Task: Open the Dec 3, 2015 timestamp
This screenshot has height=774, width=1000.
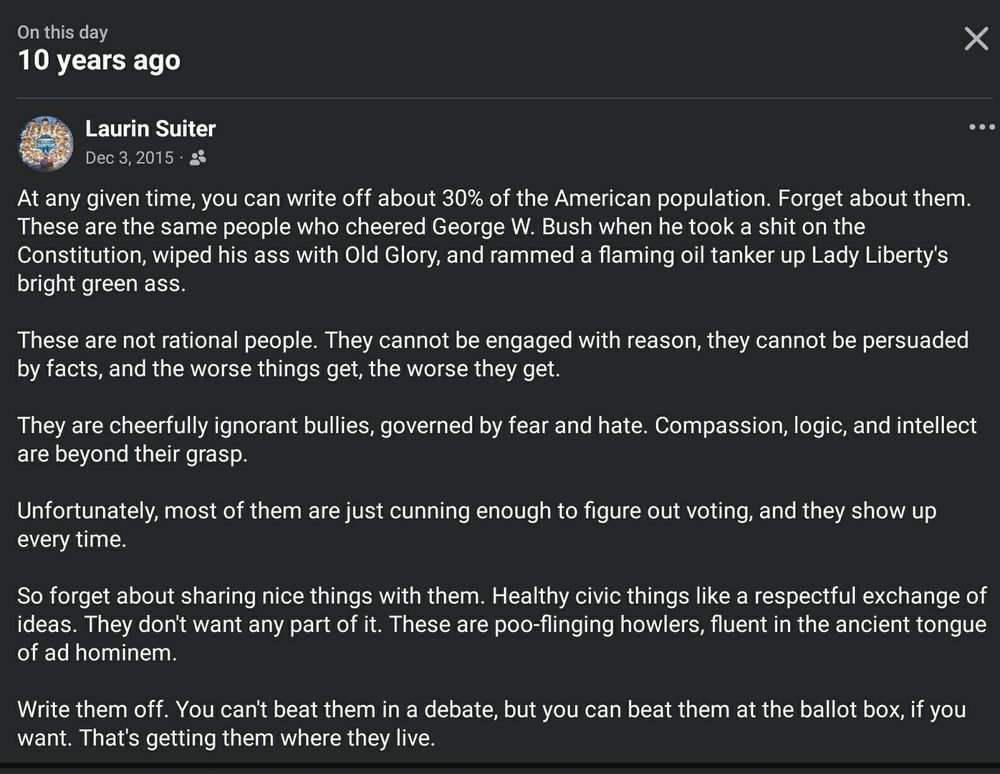Action: [x=129, y=158]
